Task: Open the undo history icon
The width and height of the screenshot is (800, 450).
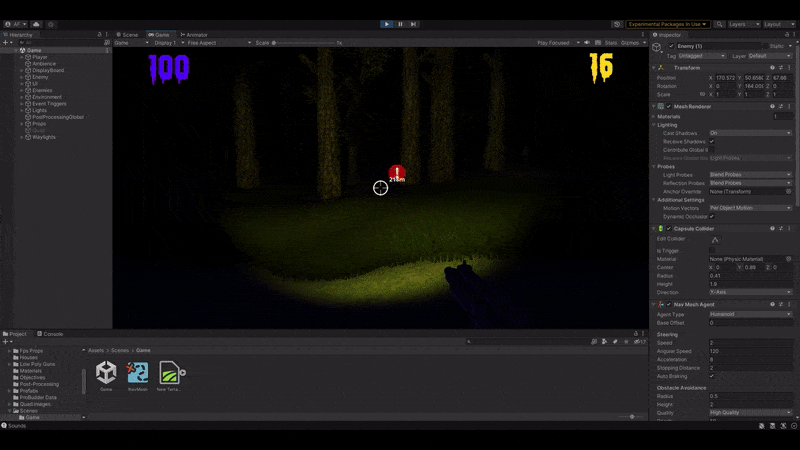Action: point(617,24)
